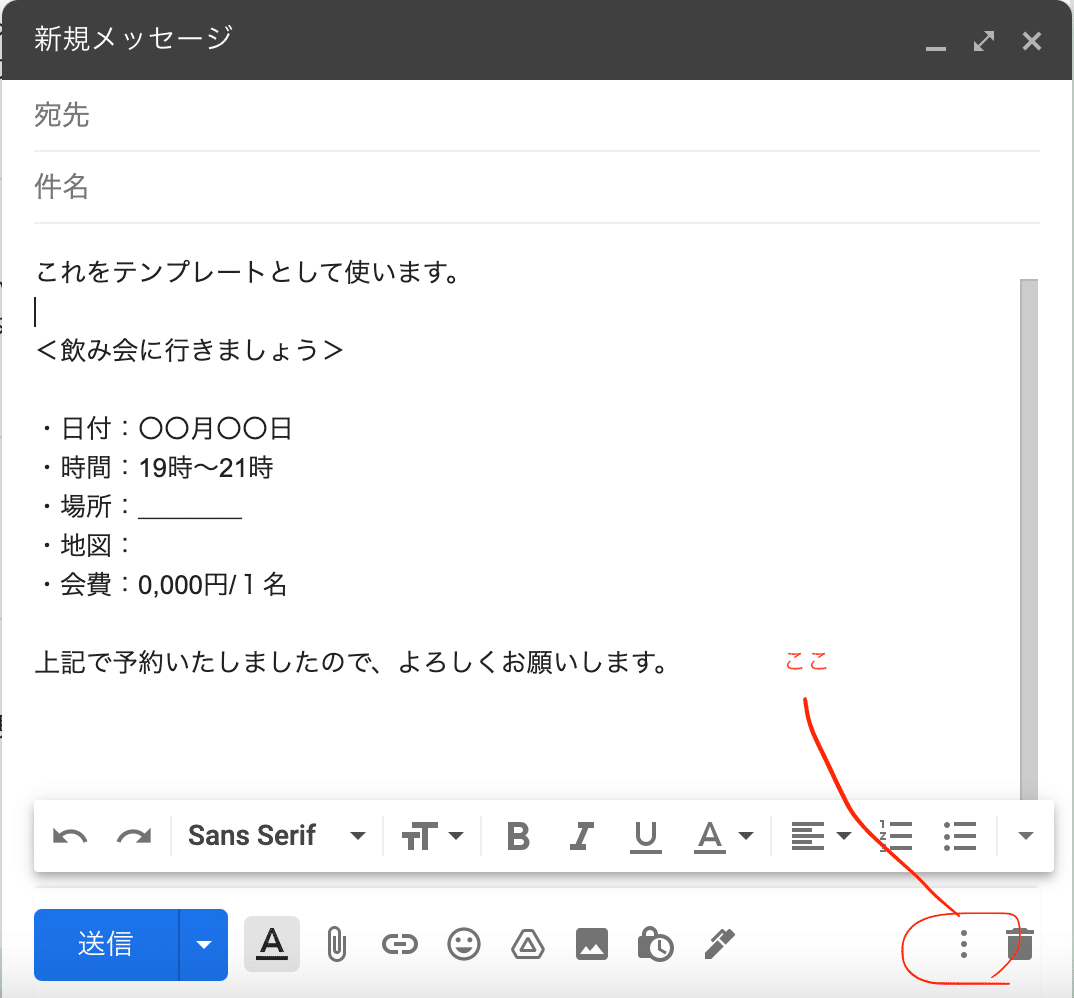Viewport: 1074px width, 998px height.
Task: Open the text alignment dropdown
Action: point(821,836)
